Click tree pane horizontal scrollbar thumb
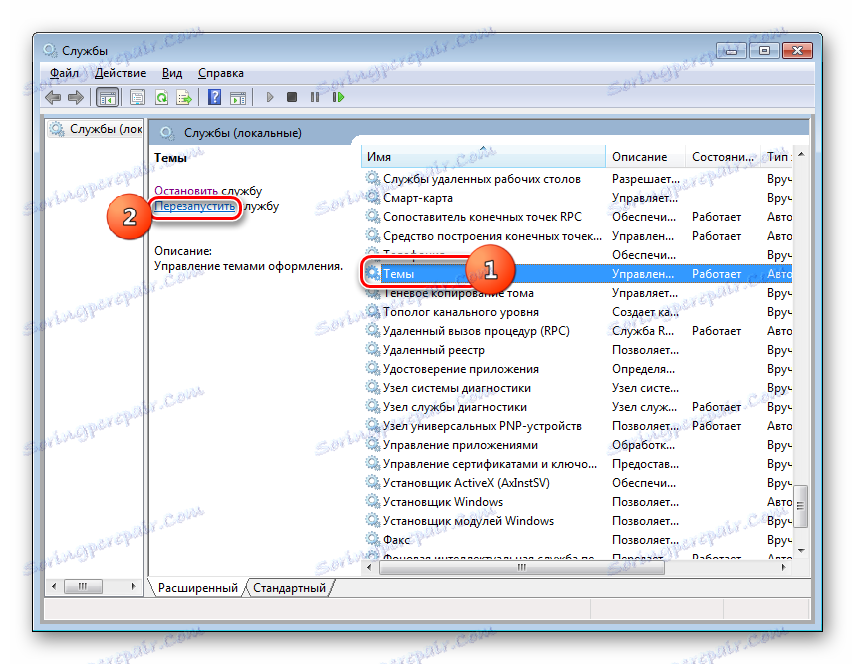This screenshot has height=664, width=855. (x=83, y=587)
